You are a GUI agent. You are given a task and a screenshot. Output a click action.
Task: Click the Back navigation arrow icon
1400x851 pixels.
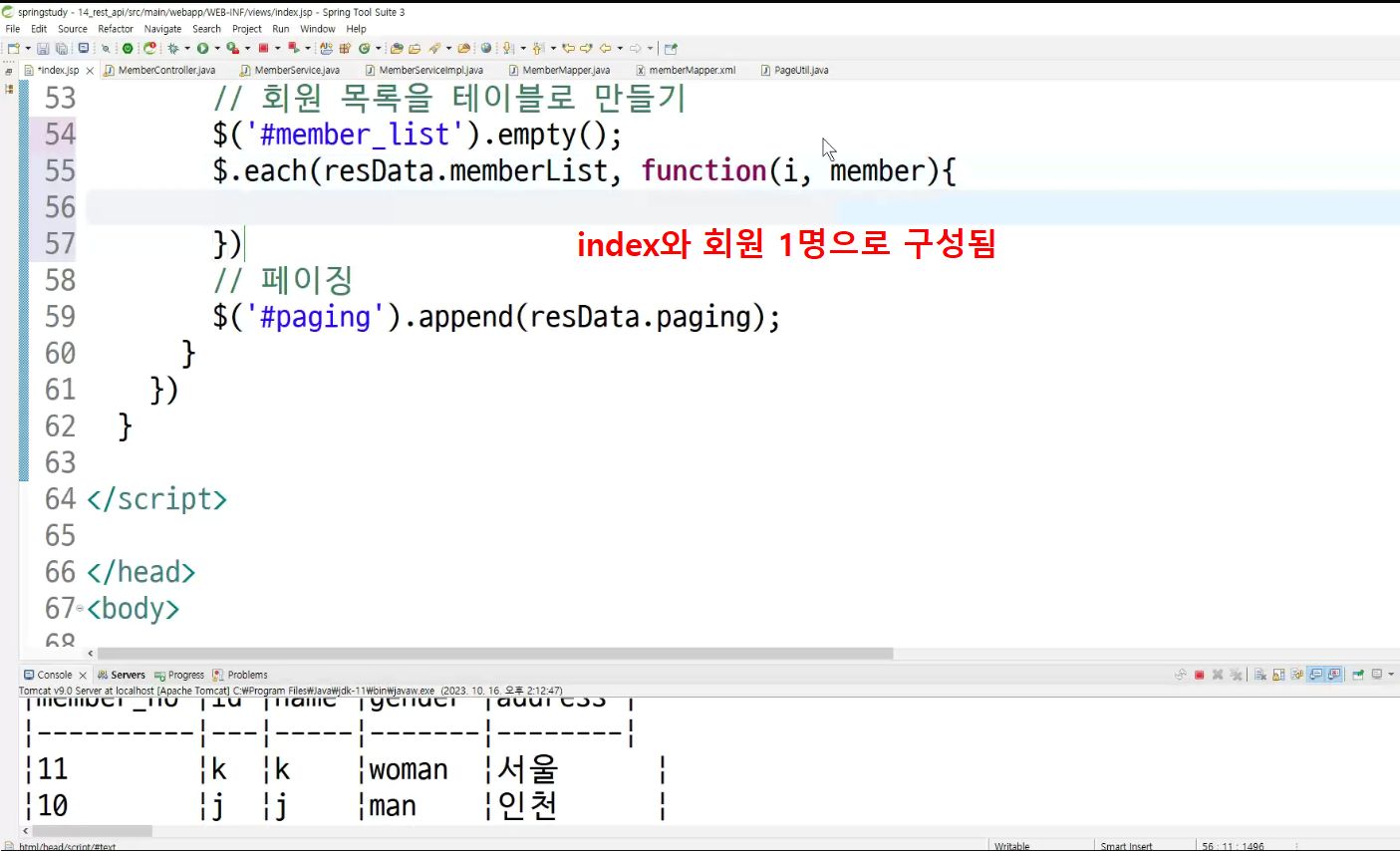[605, 48]
